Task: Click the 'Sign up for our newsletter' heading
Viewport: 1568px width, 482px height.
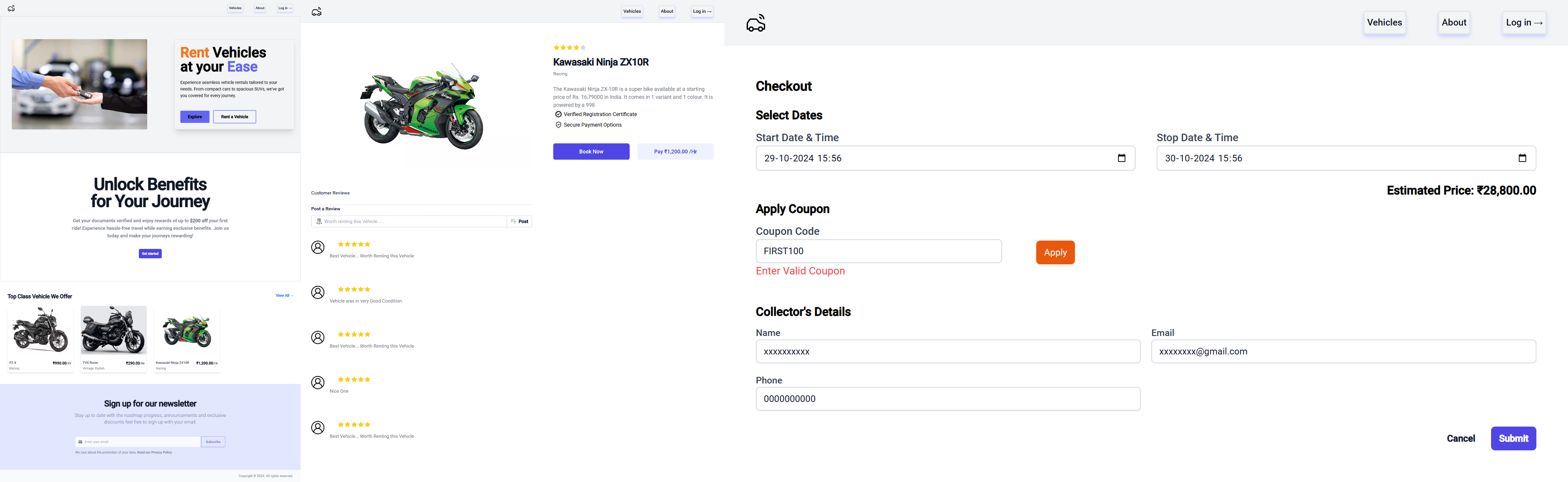Action: 150,404
